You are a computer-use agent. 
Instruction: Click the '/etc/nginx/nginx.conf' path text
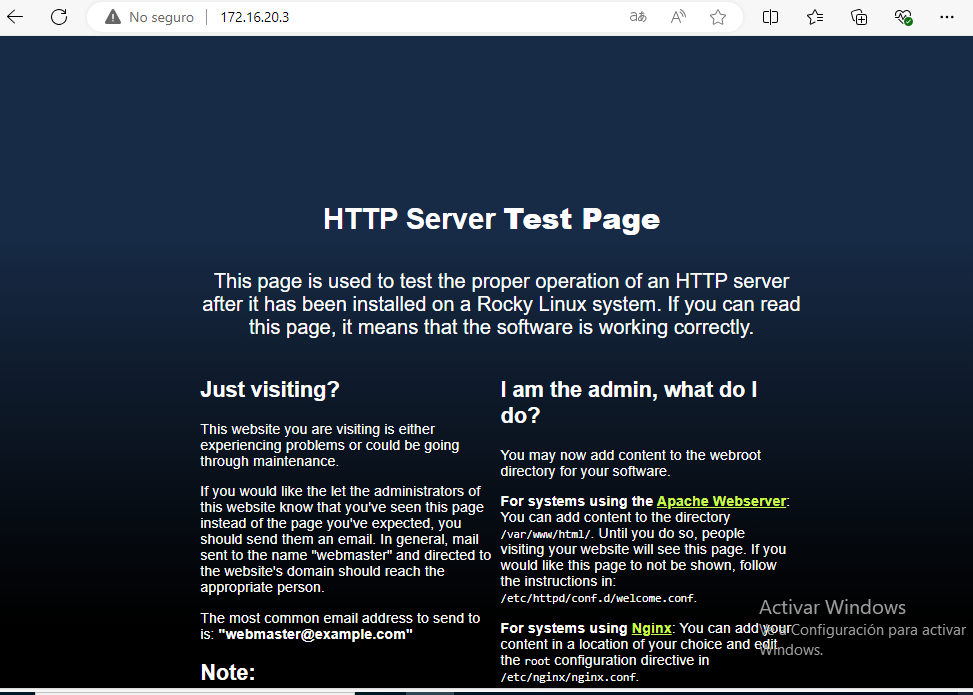click(x=568, y=677)
